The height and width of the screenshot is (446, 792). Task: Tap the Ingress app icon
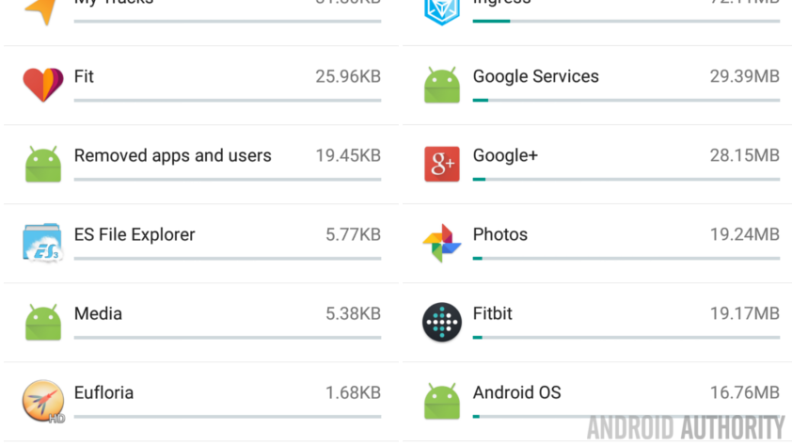pos(441,10)
